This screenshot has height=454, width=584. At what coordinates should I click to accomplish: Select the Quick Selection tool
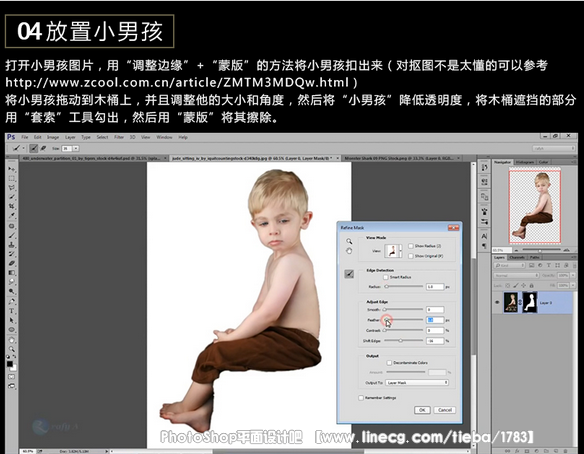[x=12, y=196]
